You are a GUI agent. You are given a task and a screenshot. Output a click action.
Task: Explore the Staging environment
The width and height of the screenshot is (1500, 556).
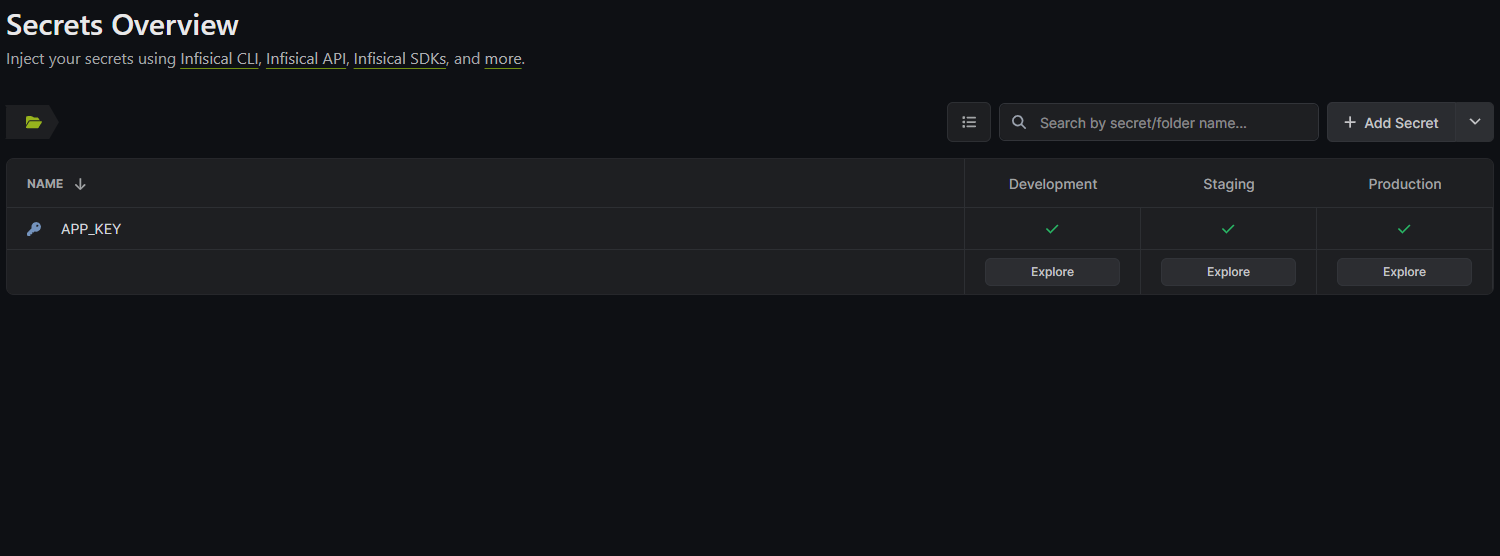pos(1228,272)
